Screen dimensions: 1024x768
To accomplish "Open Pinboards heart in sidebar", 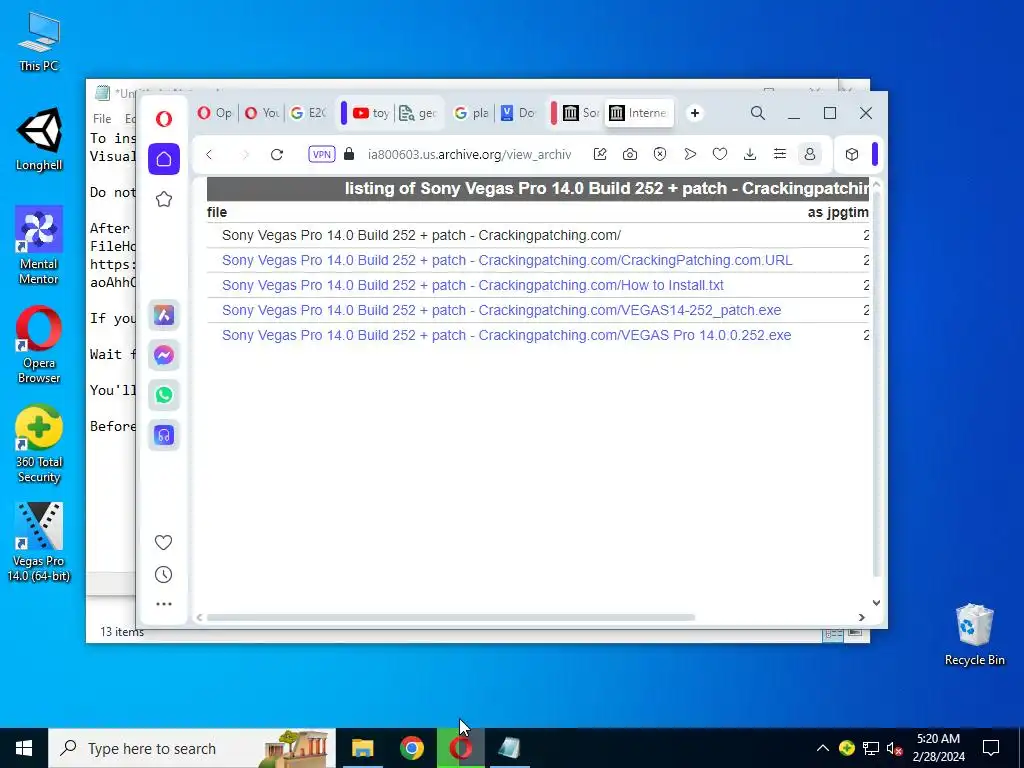I will click(x=164, y=542).
